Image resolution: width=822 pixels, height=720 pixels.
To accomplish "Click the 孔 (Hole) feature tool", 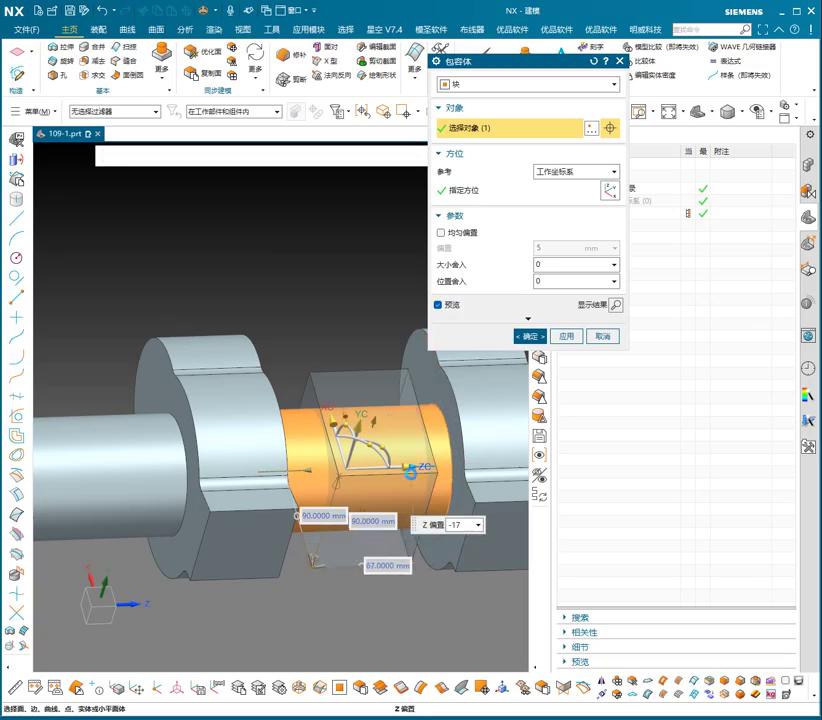I will tap(54, 75).
